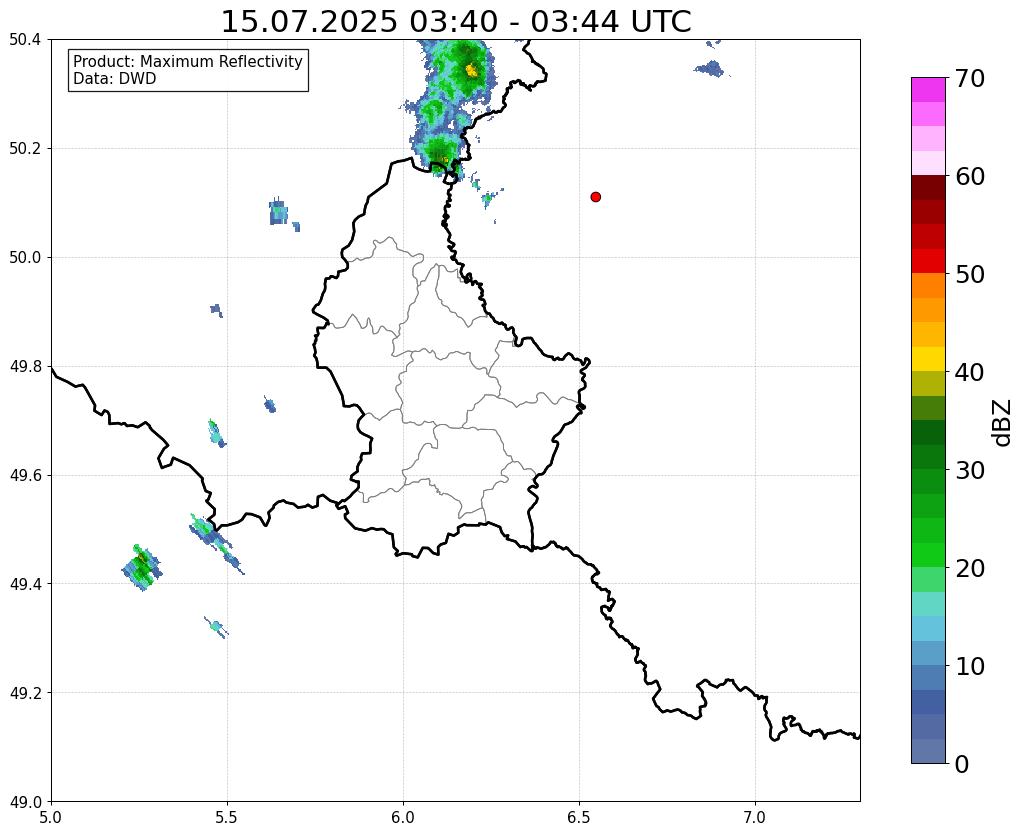Click the yellow high-reflectivity core near 50.35 latitude

[x=472, y=70]
